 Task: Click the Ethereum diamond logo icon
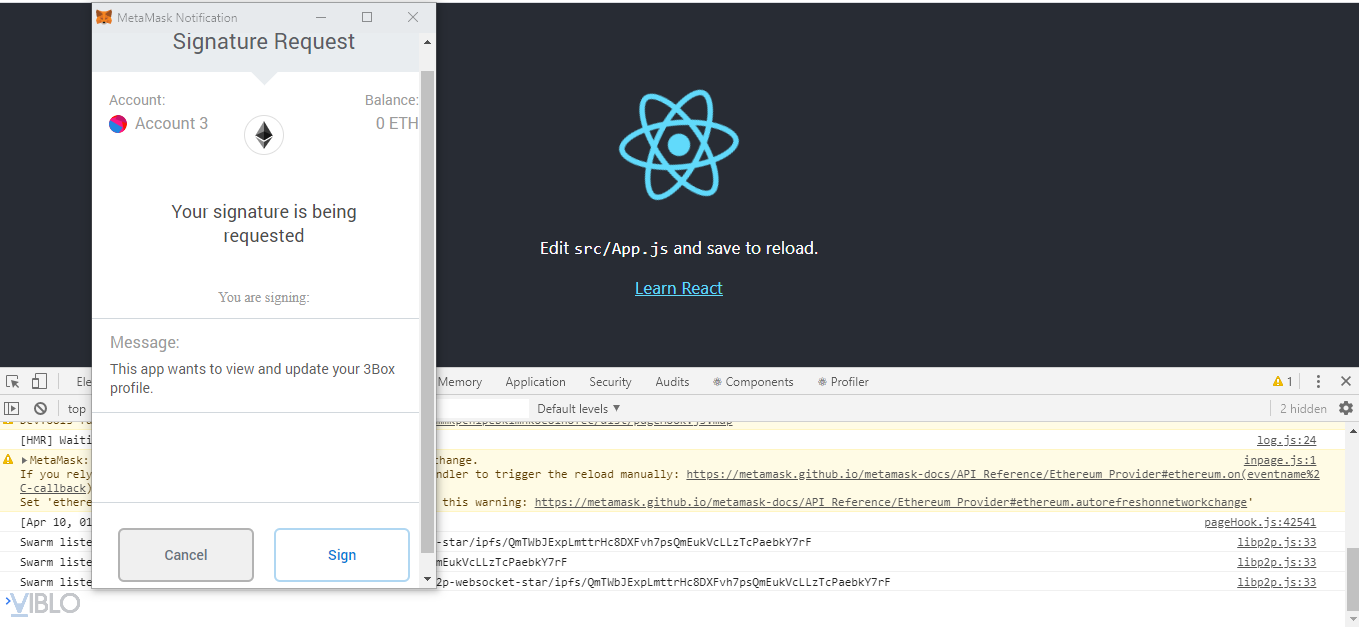pyautogui.click(x=264, y=135)
